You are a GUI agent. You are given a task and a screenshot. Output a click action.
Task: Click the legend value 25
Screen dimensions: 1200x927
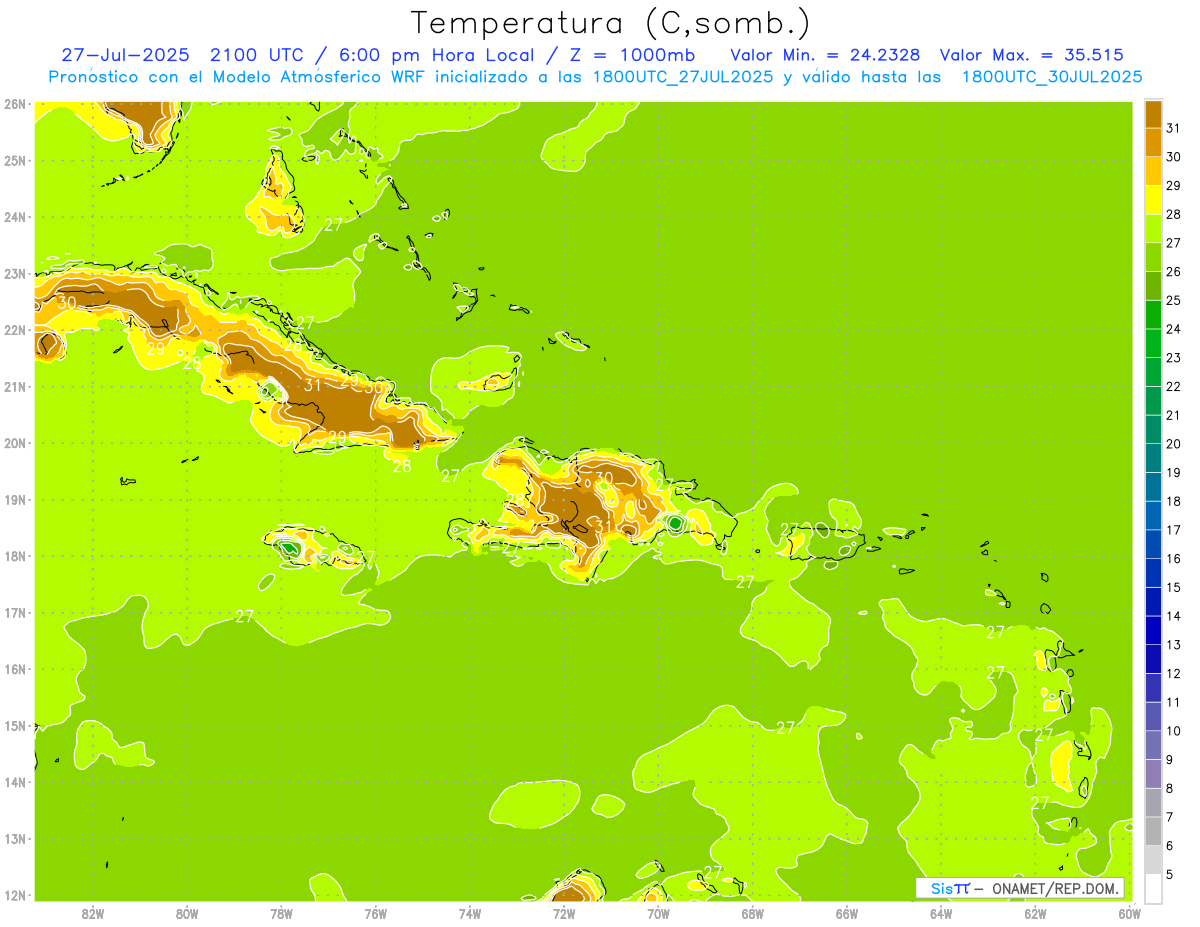pos(1174,300)
